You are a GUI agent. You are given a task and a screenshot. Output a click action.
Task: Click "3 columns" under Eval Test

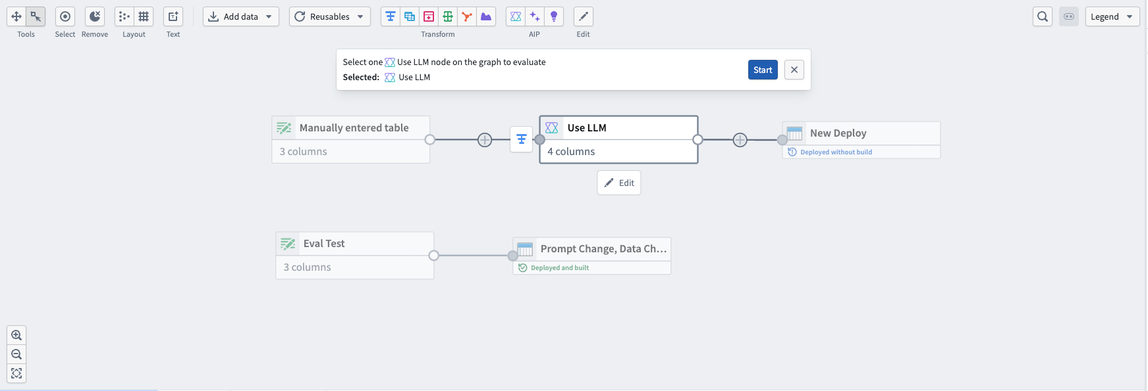(x=307, y=267)
